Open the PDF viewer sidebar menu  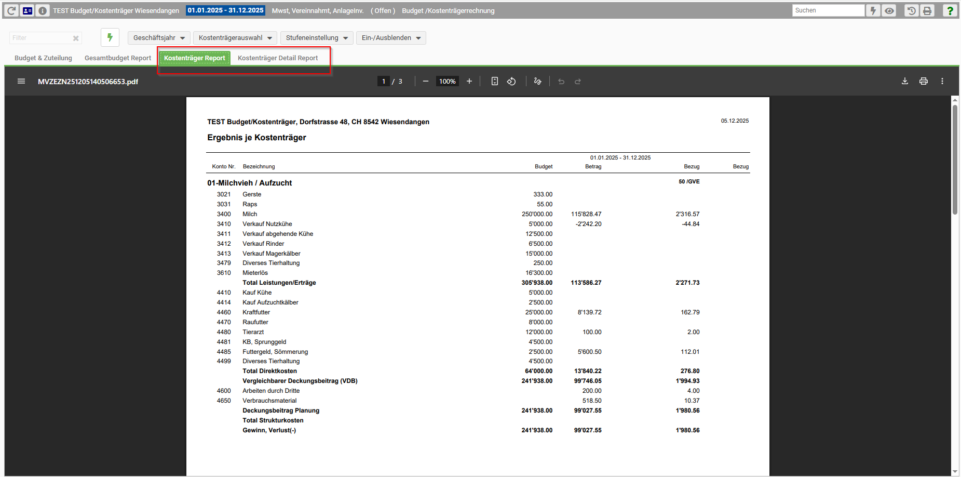pyautogui.click(x=21, y=81)
